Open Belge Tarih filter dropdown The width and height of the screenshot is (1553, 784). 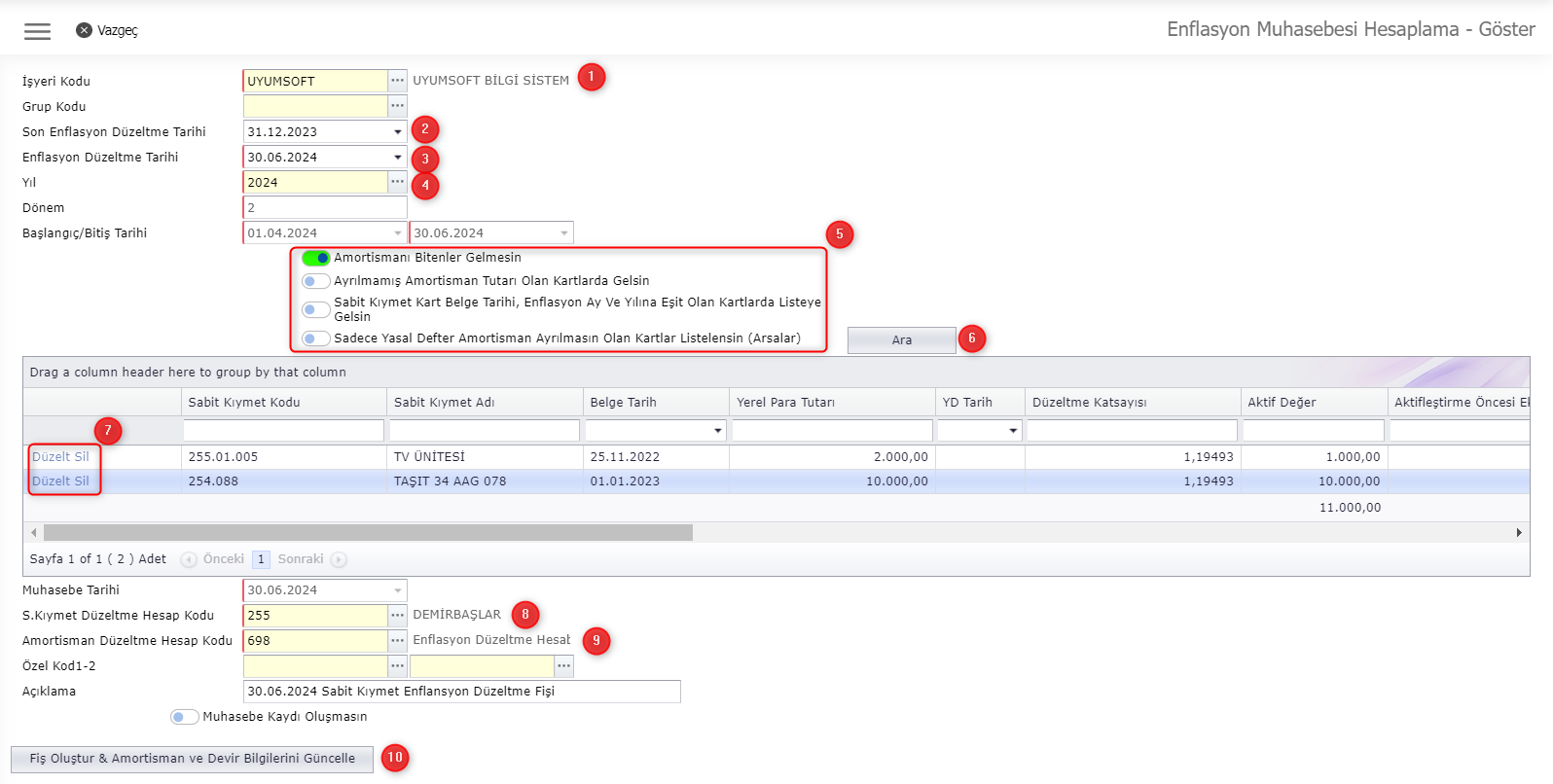click(x=718, y=431)
